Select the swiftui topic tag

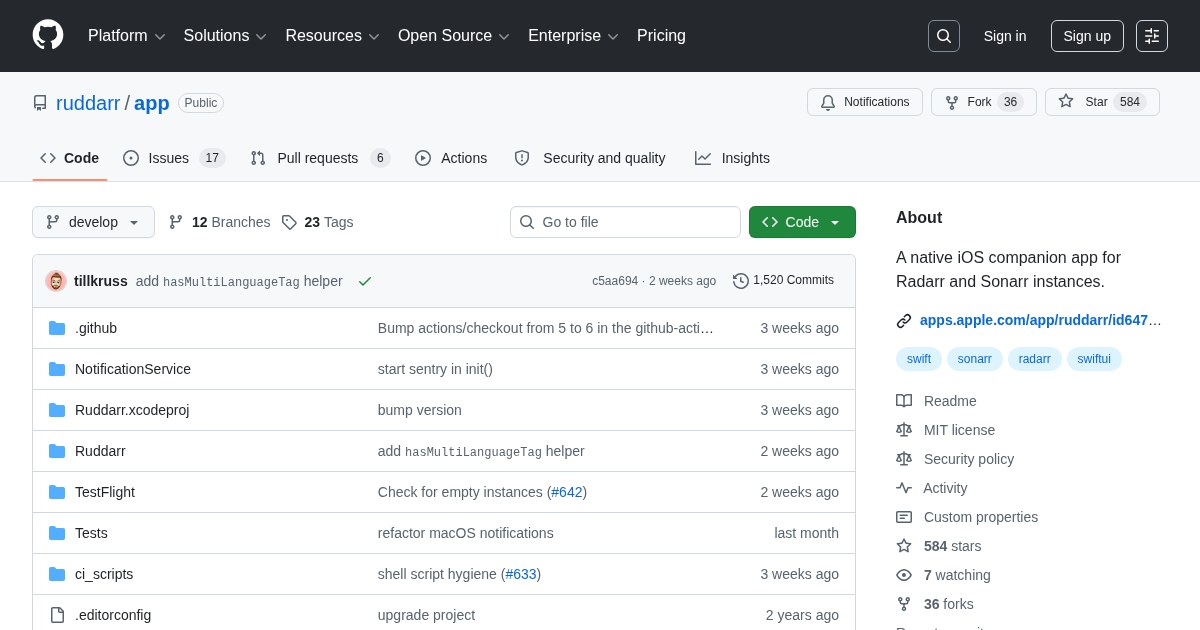(x=1094, y=359)
